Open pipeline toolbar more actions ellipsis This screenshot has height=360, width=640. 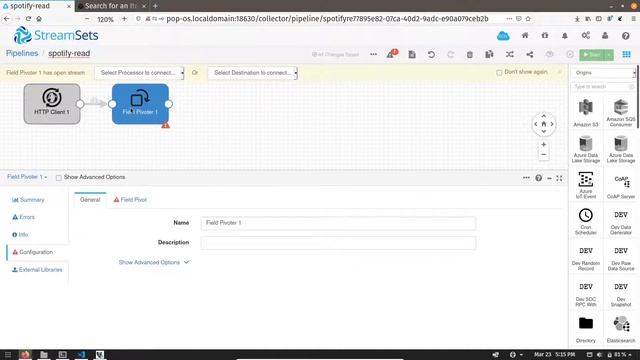click(x=373, y=54)
